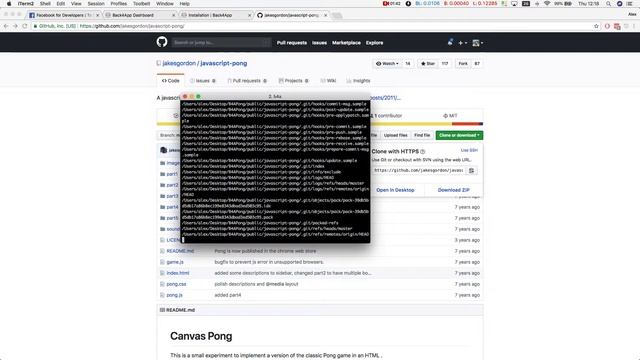Open Marketplace in GitHub header
The image size is (640, 360).
coord(346,43)
